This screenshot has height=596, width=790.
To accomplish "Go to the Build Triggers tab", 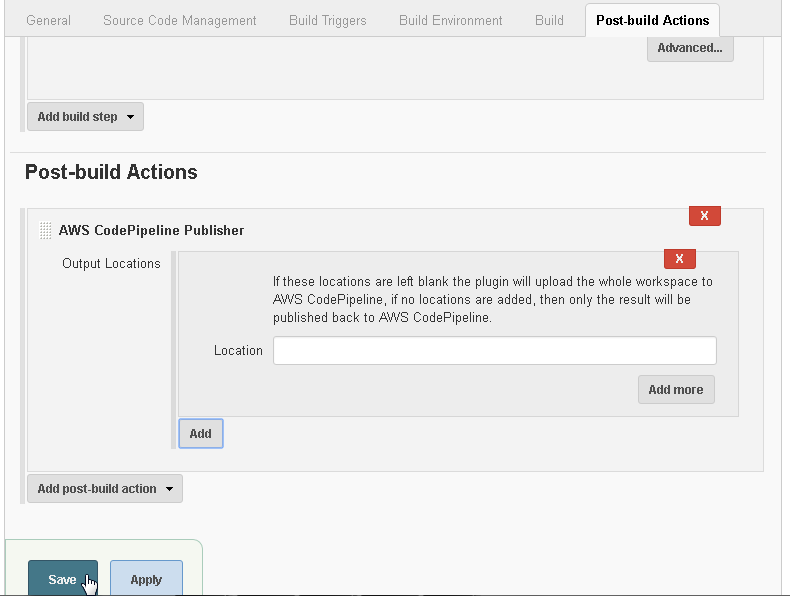I will click(x=327, y=20).
